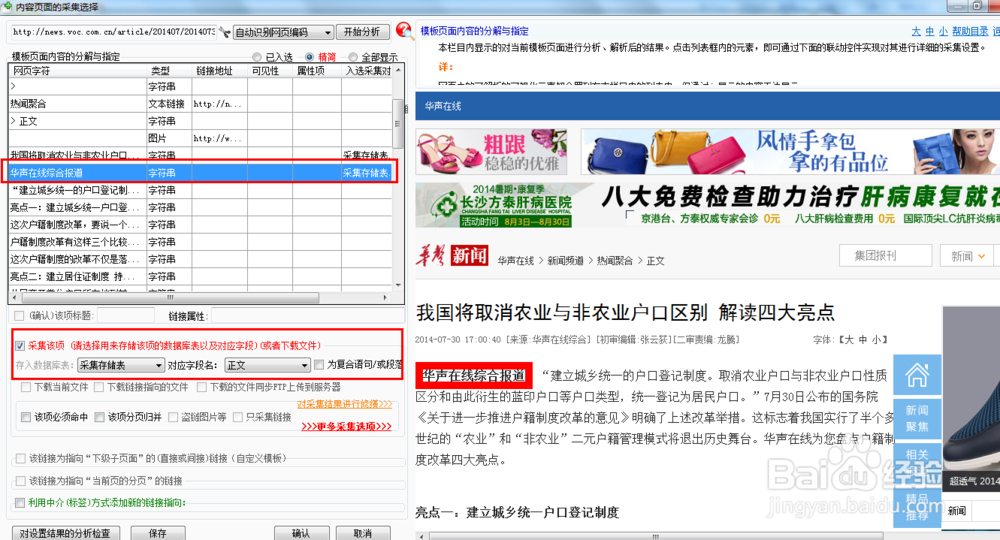
Task: Enable the 该项分页归并 checkbox
Action: [x=99, y=417]
